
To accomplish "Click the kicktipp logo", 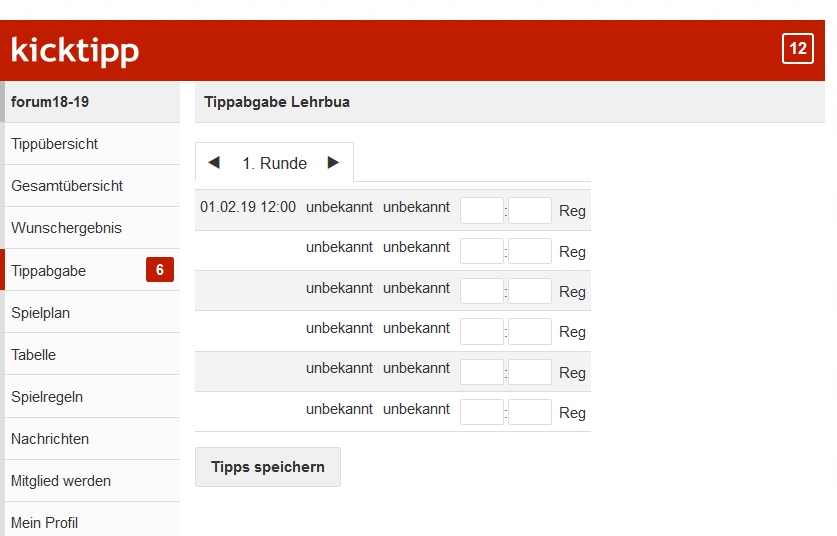I will click(75, 50).
